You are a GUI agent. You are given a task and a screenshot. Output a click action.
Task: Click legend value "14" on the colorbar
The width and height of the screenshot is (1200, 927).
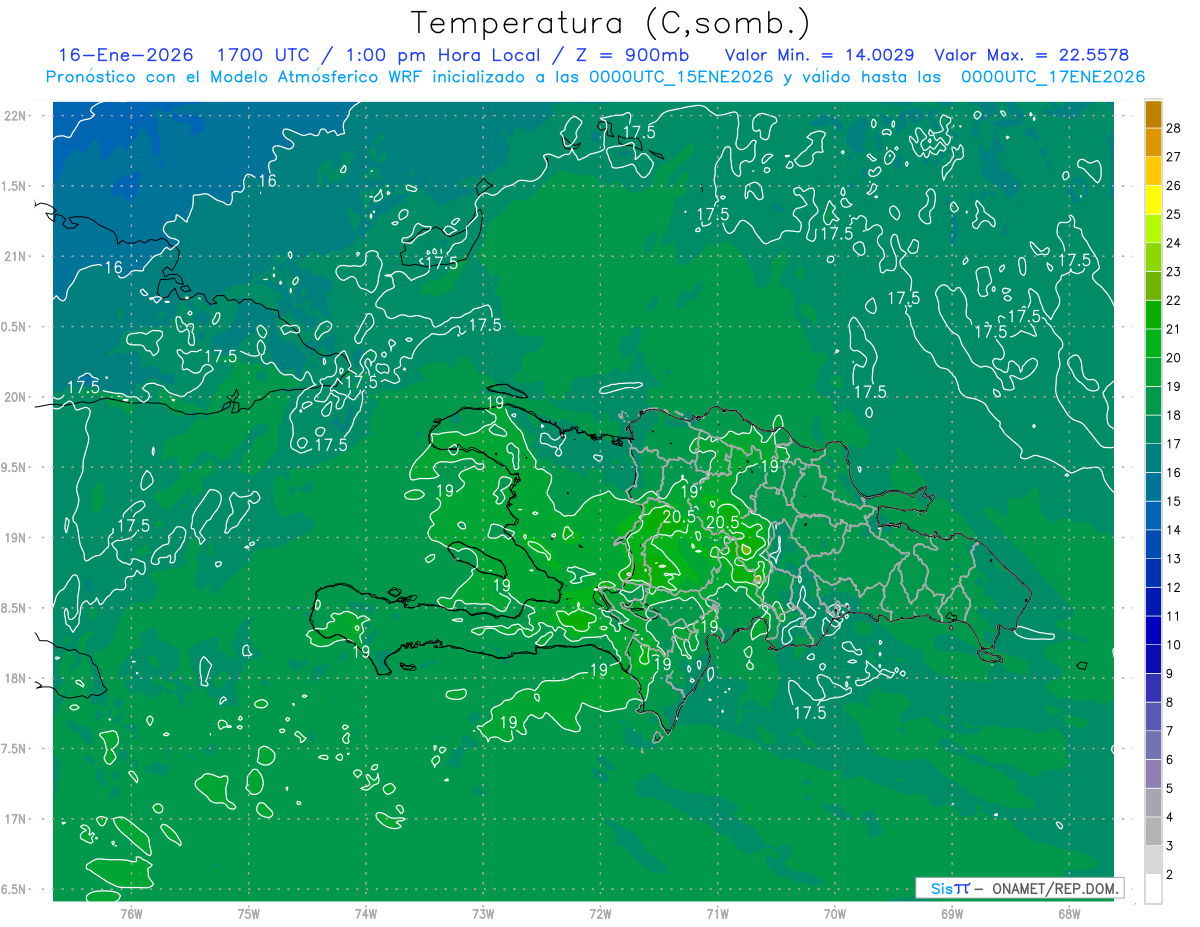pos(1174,530)
